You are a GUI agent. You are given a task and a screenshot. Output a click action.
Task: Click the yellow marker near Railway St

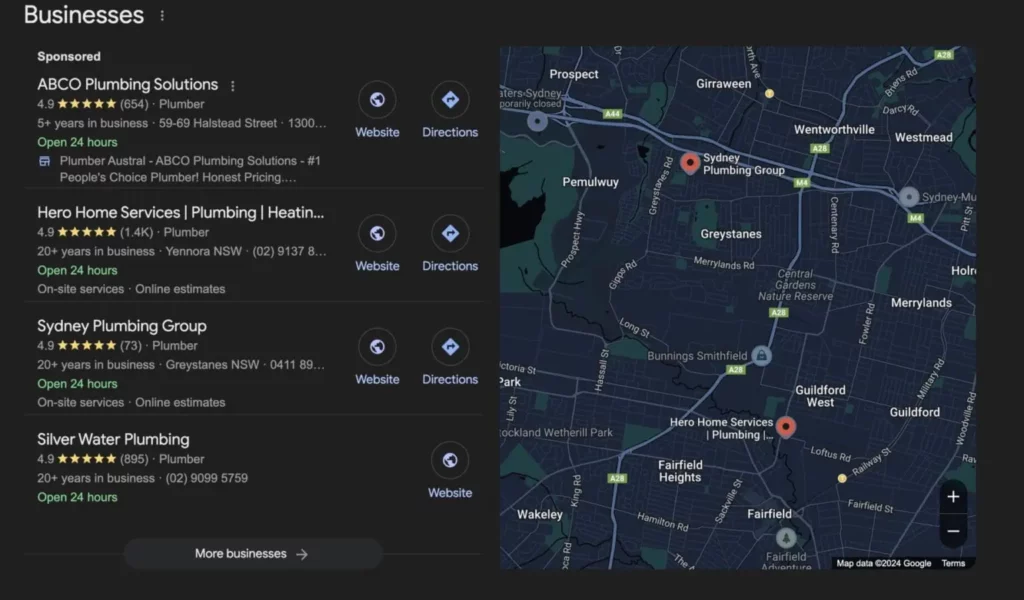click(842, 479)
